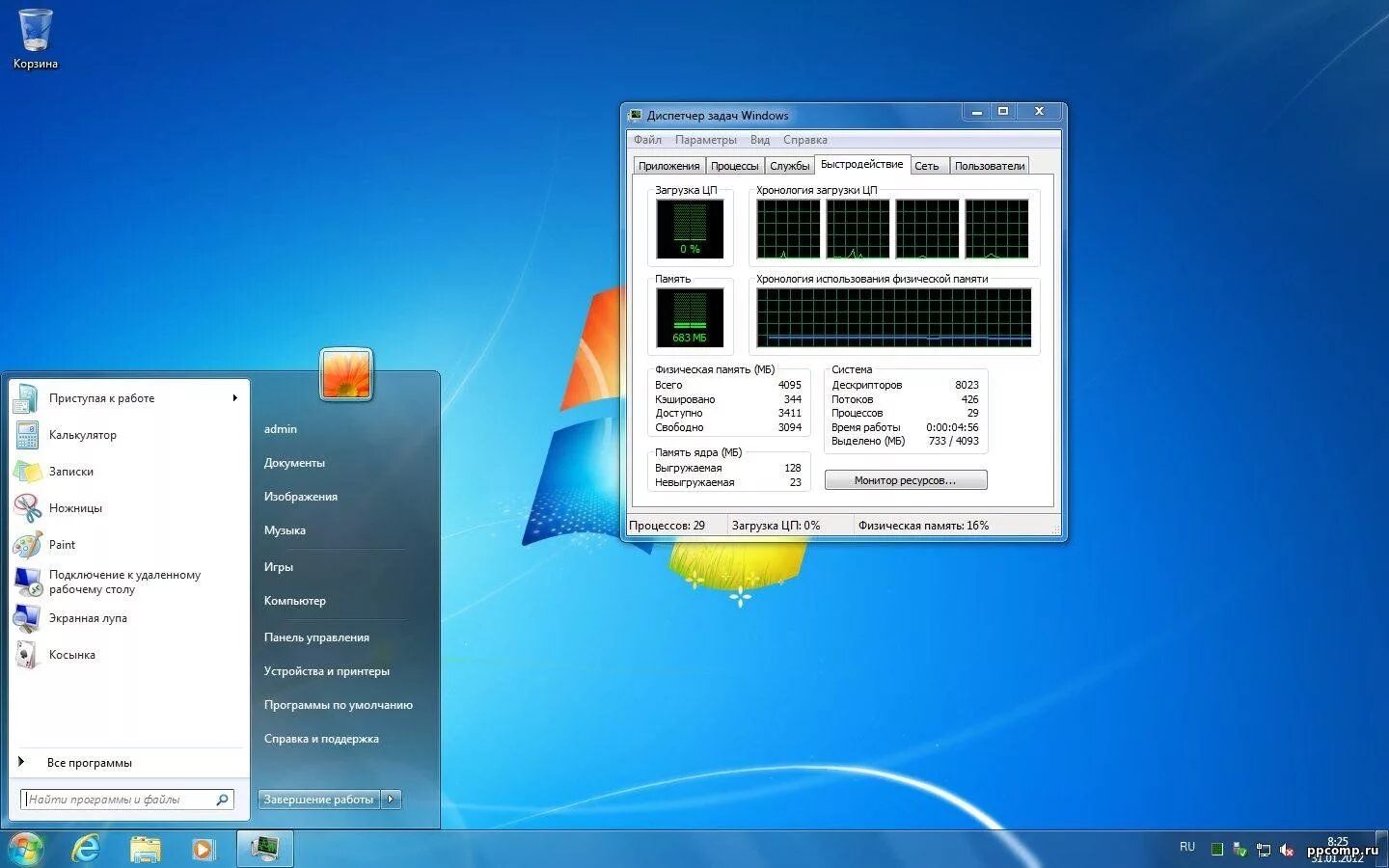Expand Все программы in the Start menu
This screenshot has height=868, width=1389.
90,762
